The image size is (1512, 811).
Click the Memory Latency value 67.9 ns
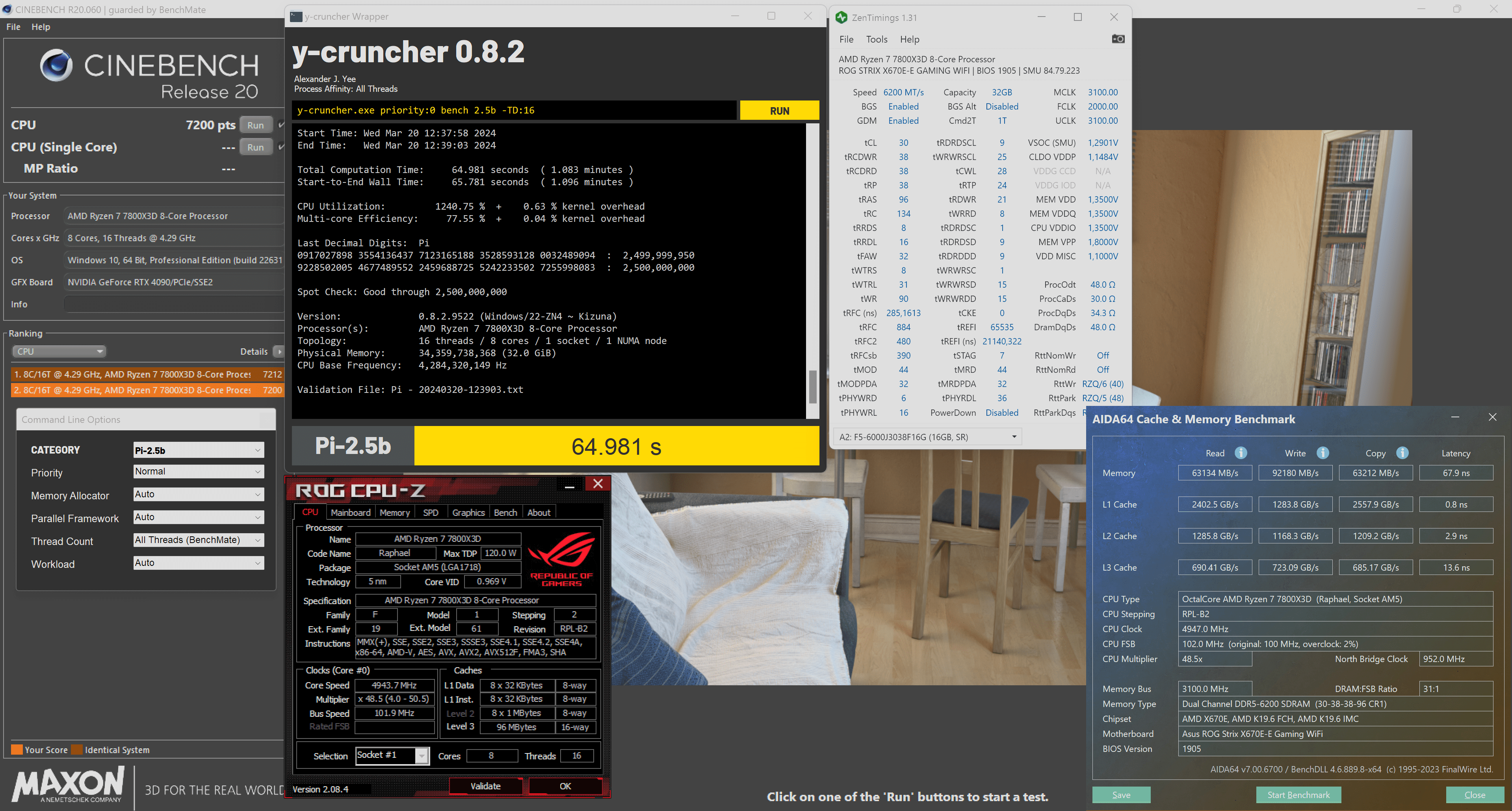click(x=1456, y=473)
